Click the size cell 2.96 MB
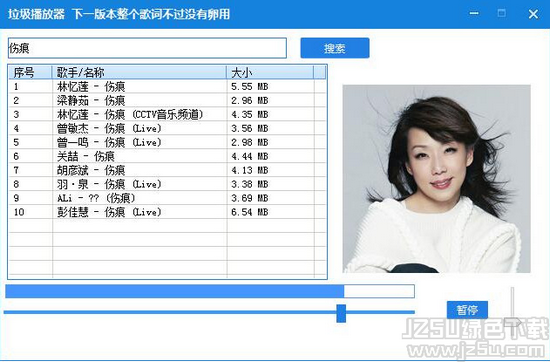Screen dimensions: 550x362 (x=249, y=101)
